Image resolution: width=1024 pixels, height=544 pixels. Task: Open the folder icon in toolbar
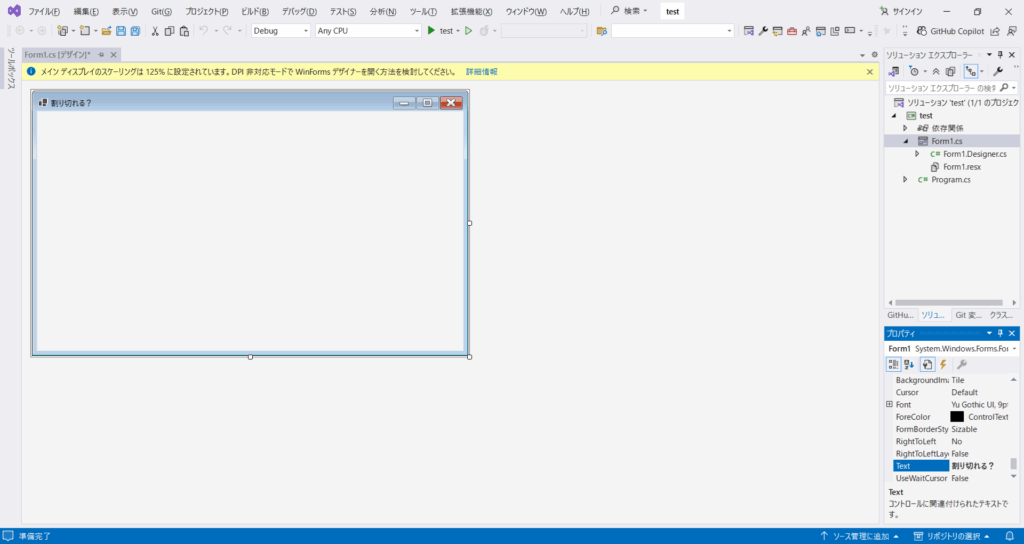pyautogui.click(x=106, y=31)
